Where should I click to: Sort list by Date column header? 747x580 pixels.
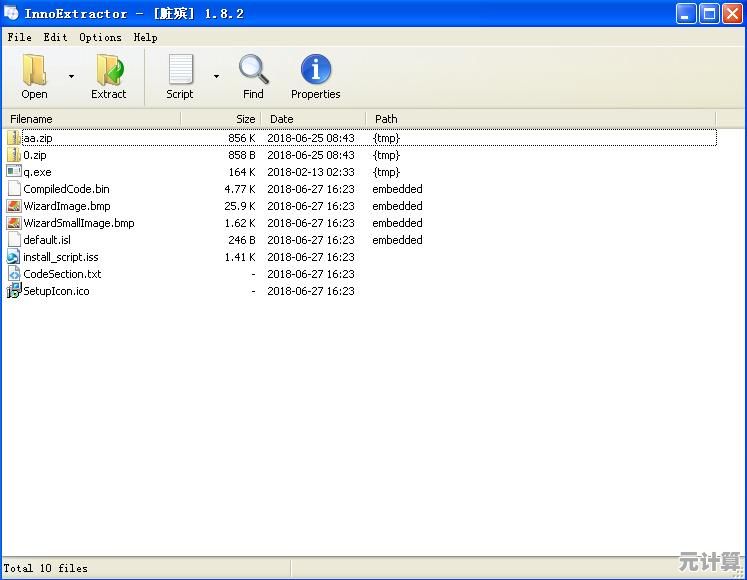pos(313,119)
